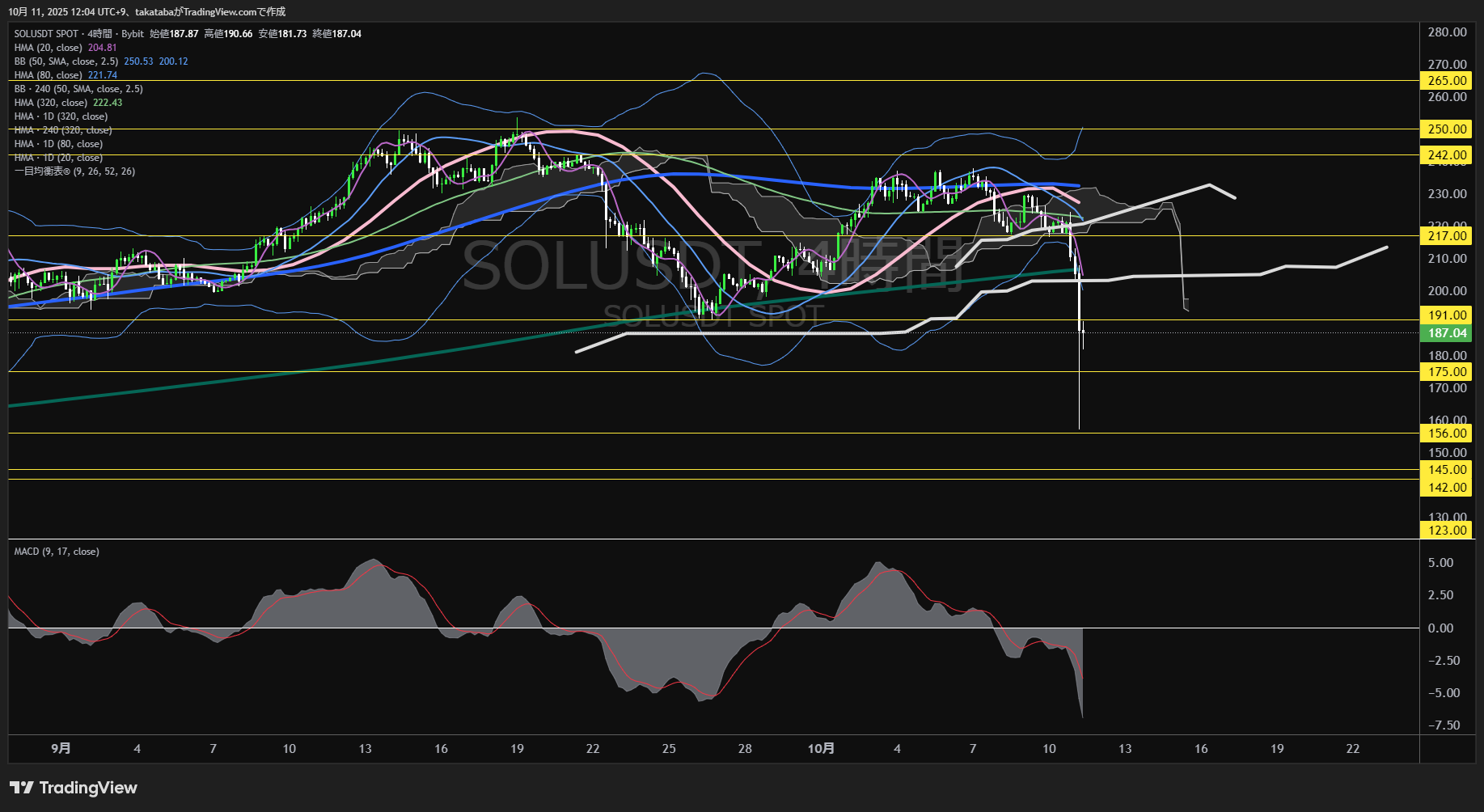Click the 10月 date on time axis
Screen dimensions: 1484x812
pyautogui.click(x=821, y=749)
